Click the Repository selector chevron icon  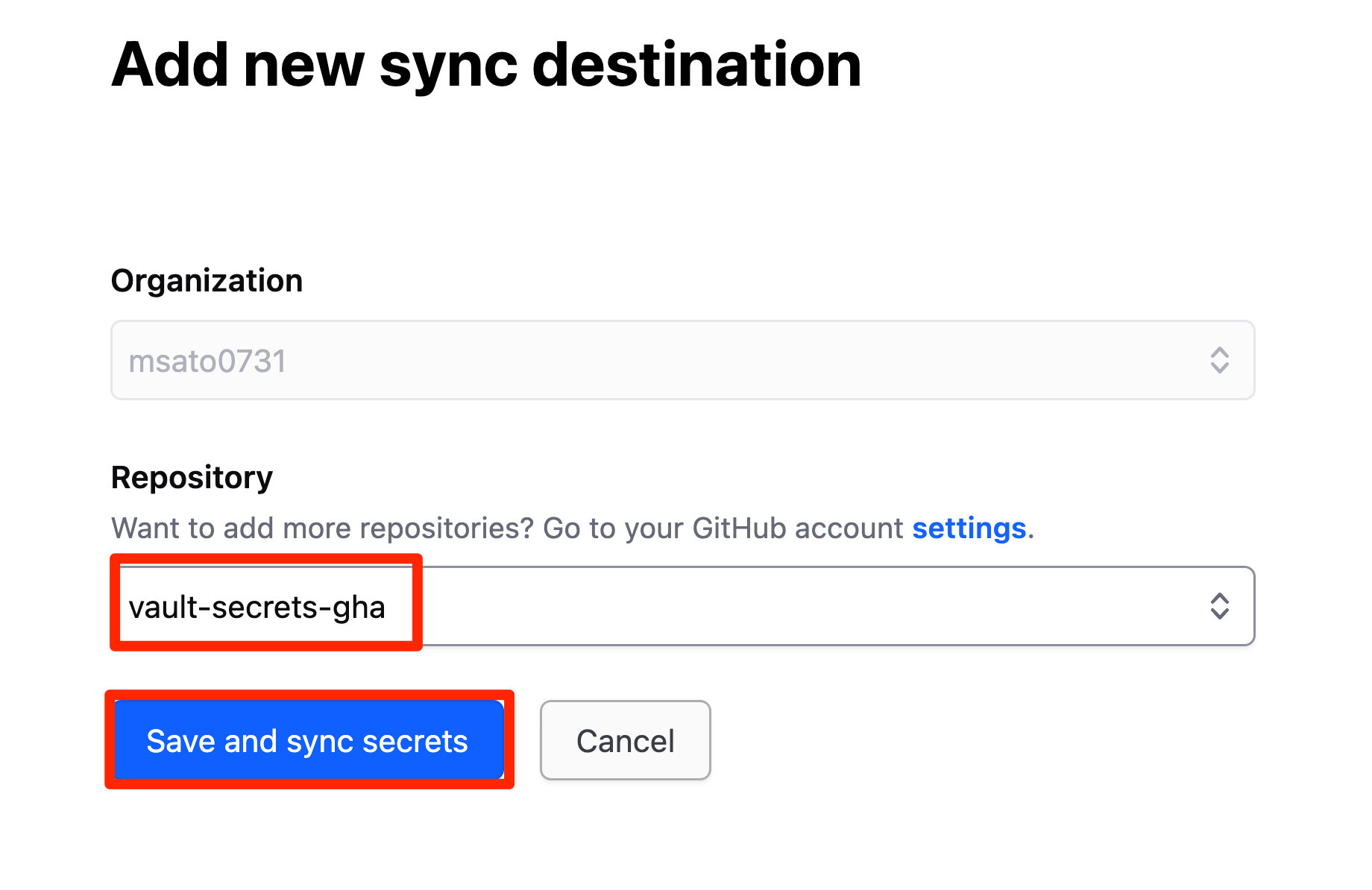click(x=1220, y=606)
